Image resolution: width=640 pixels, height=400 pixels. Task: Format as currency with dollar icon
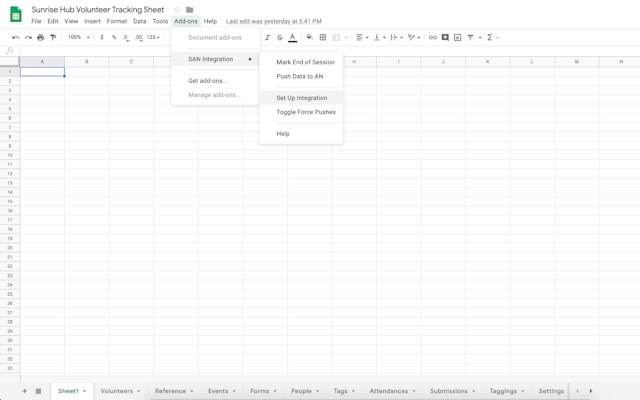tap(102, 37)
